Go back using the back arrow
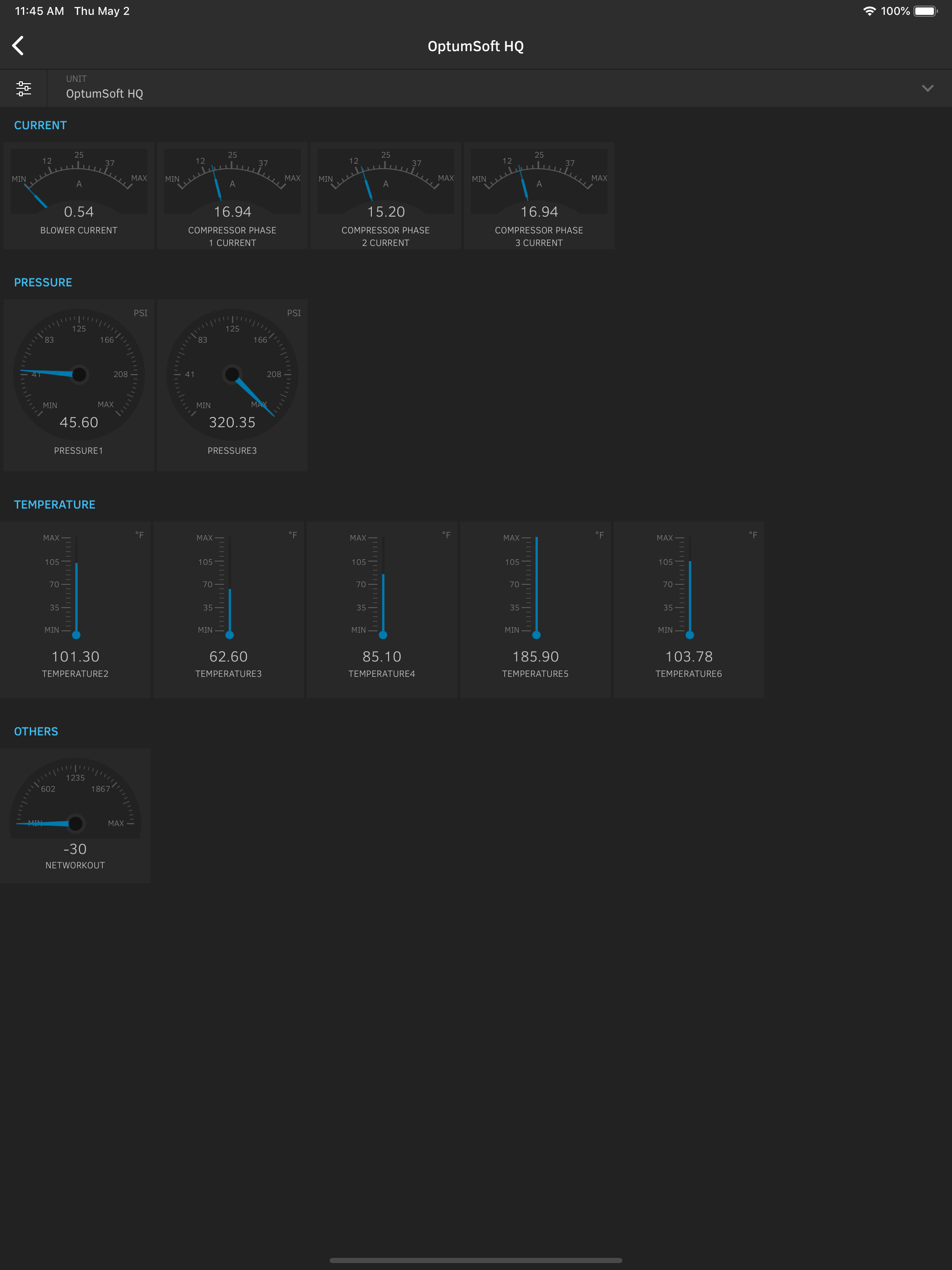The image size is (952, 1270). (19, 46)
